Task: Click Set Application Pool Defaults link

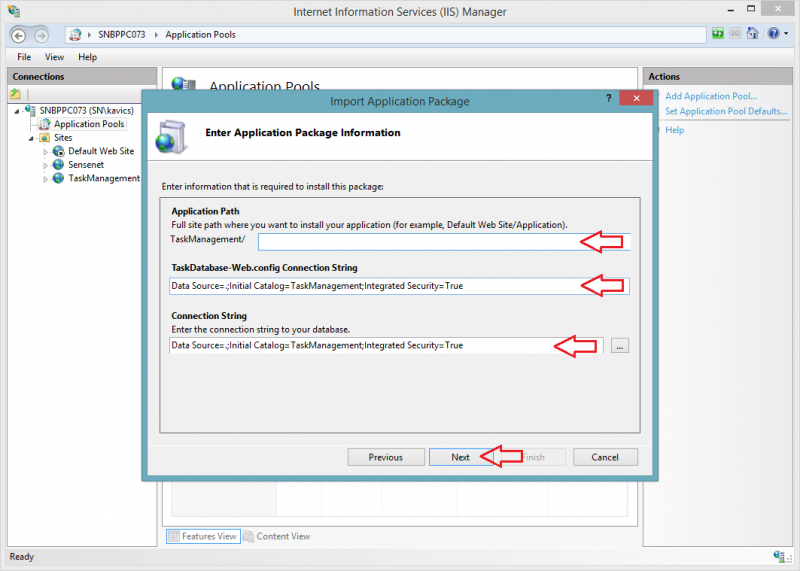Action: point(726,111)
